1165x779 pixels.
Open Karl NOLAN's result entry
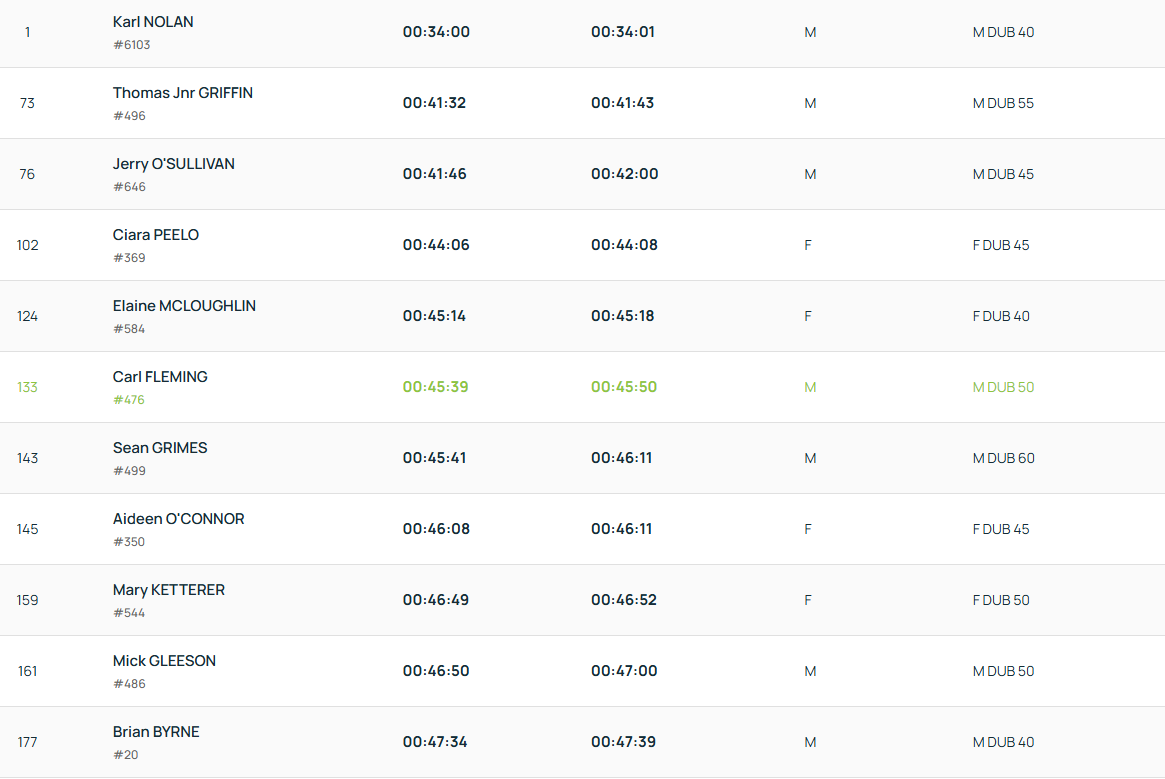point(153,22)
